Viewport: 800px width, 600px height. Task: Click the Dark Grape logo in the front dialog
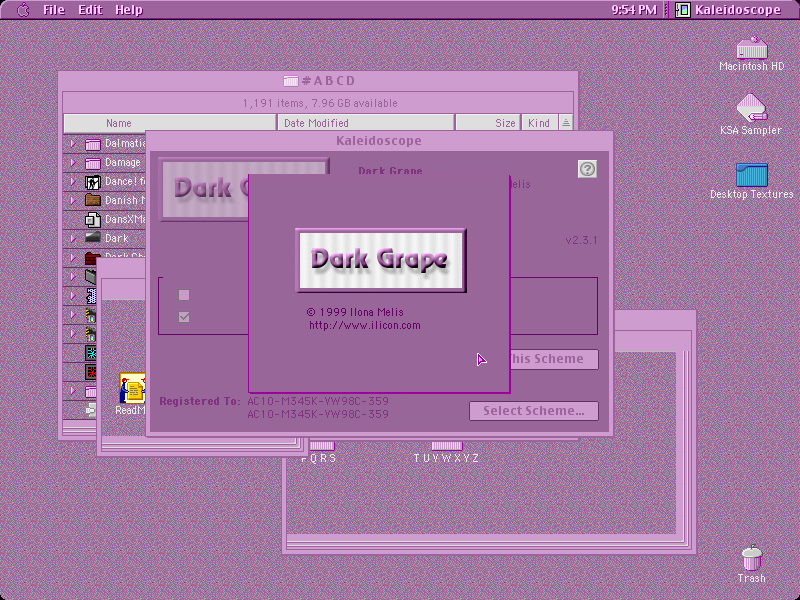pos(381,260)
